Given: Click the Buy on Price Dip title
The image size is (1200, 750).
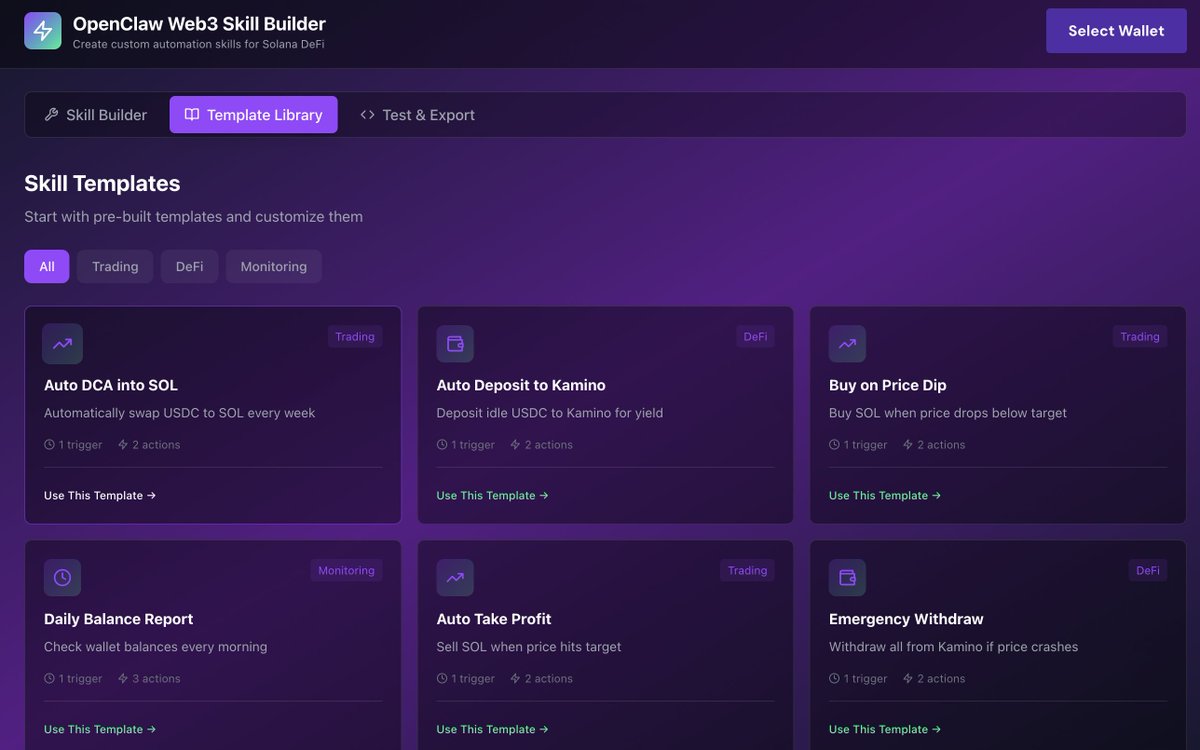Looking at the screenshot, I should point(888,385).
